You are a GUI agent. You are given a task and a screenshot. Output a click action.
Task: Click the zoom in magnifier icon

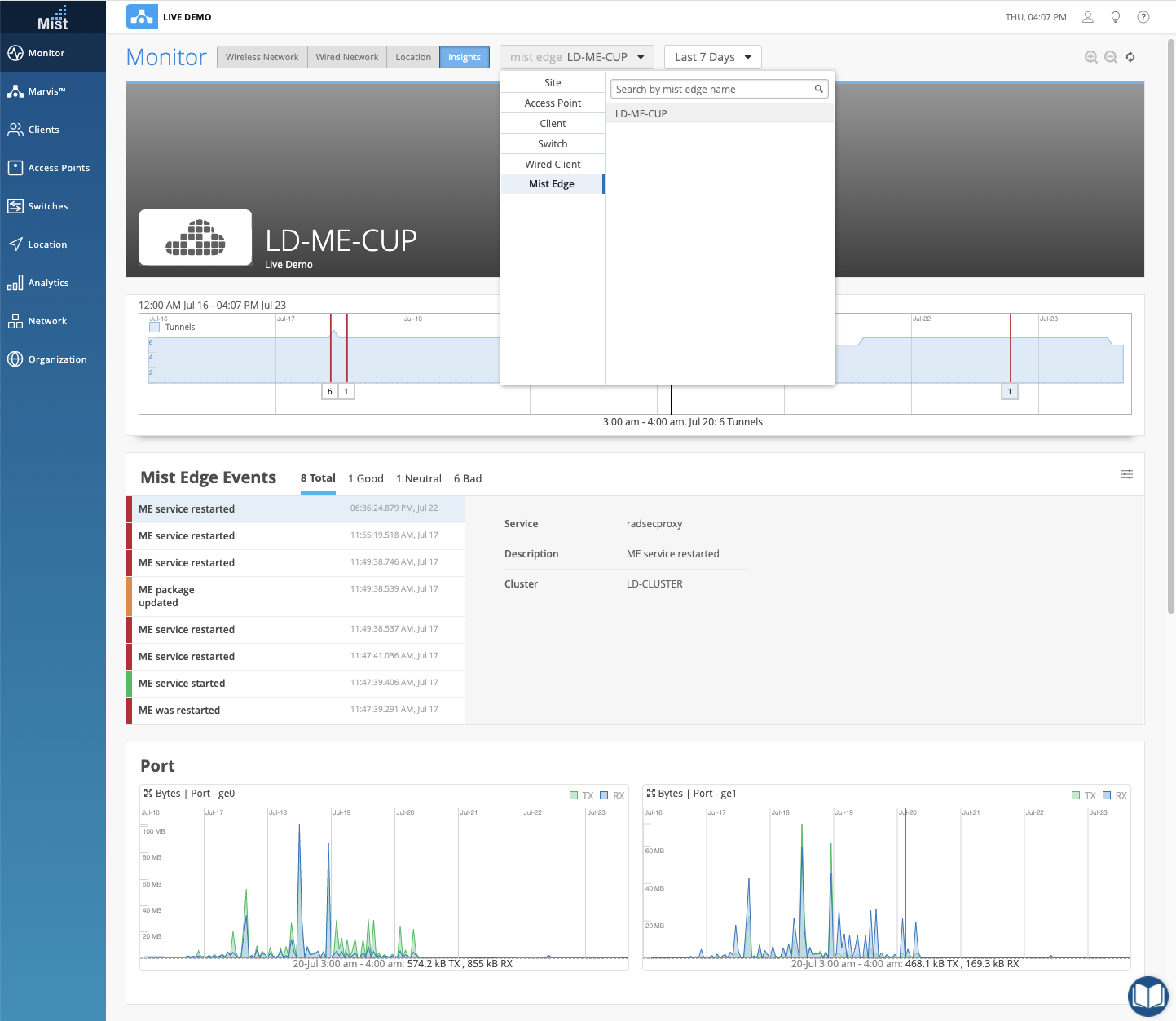[x=1090, y=57]
